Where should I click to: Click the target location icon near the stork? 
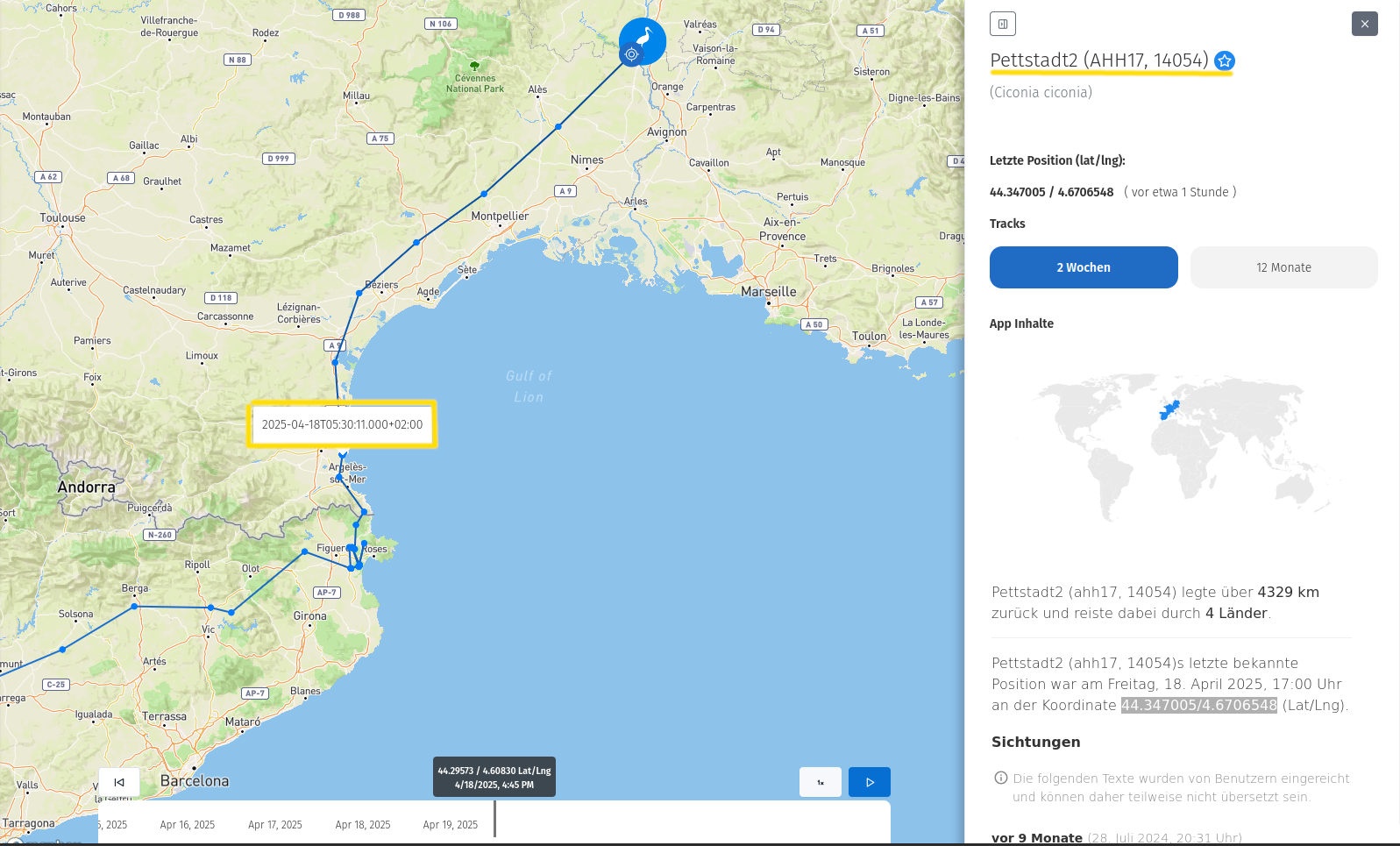point(631,54)
